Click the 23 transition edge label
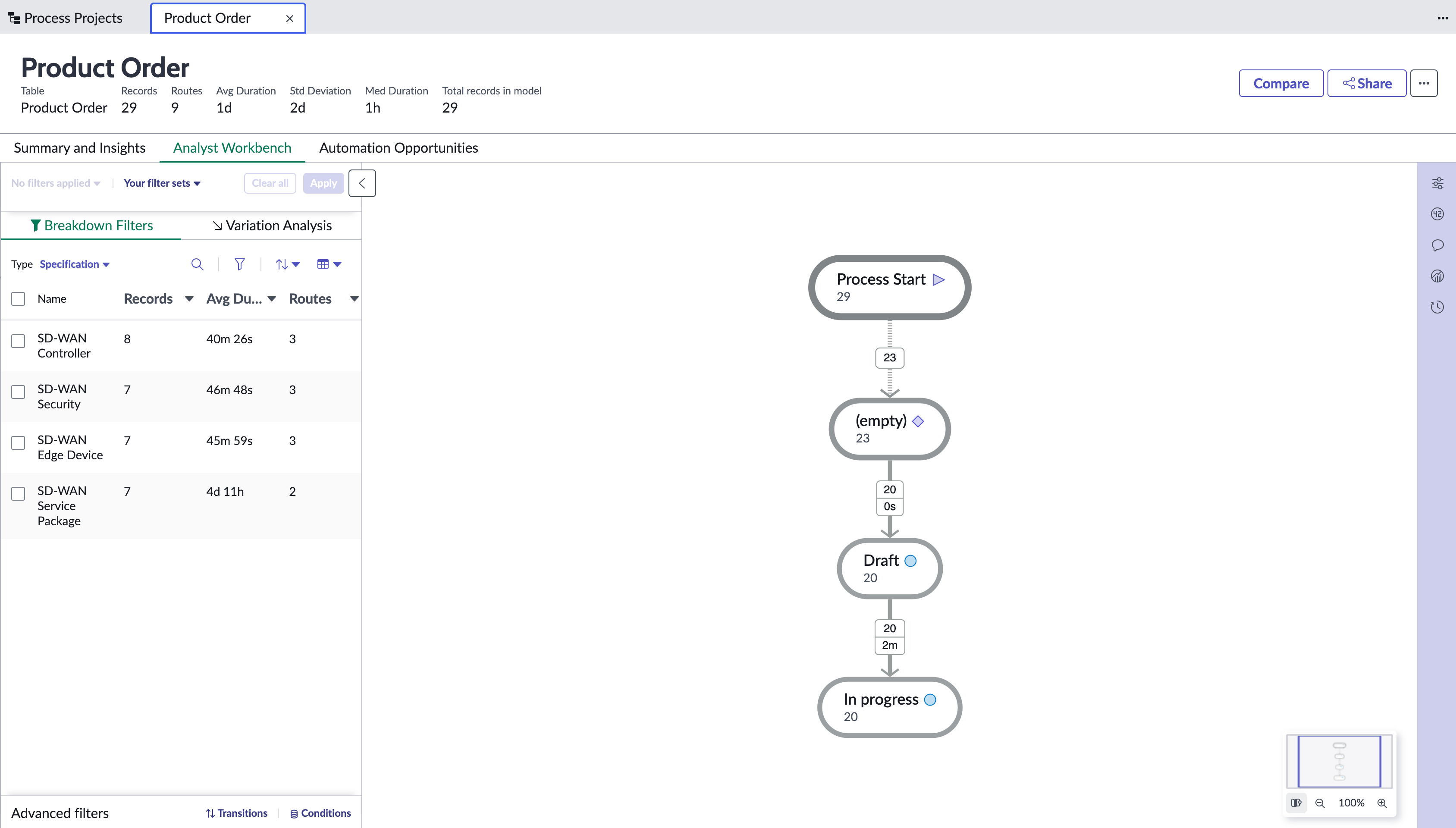Screen dimensions: 1456x828 pyautogui.click(x=890, y=358)
